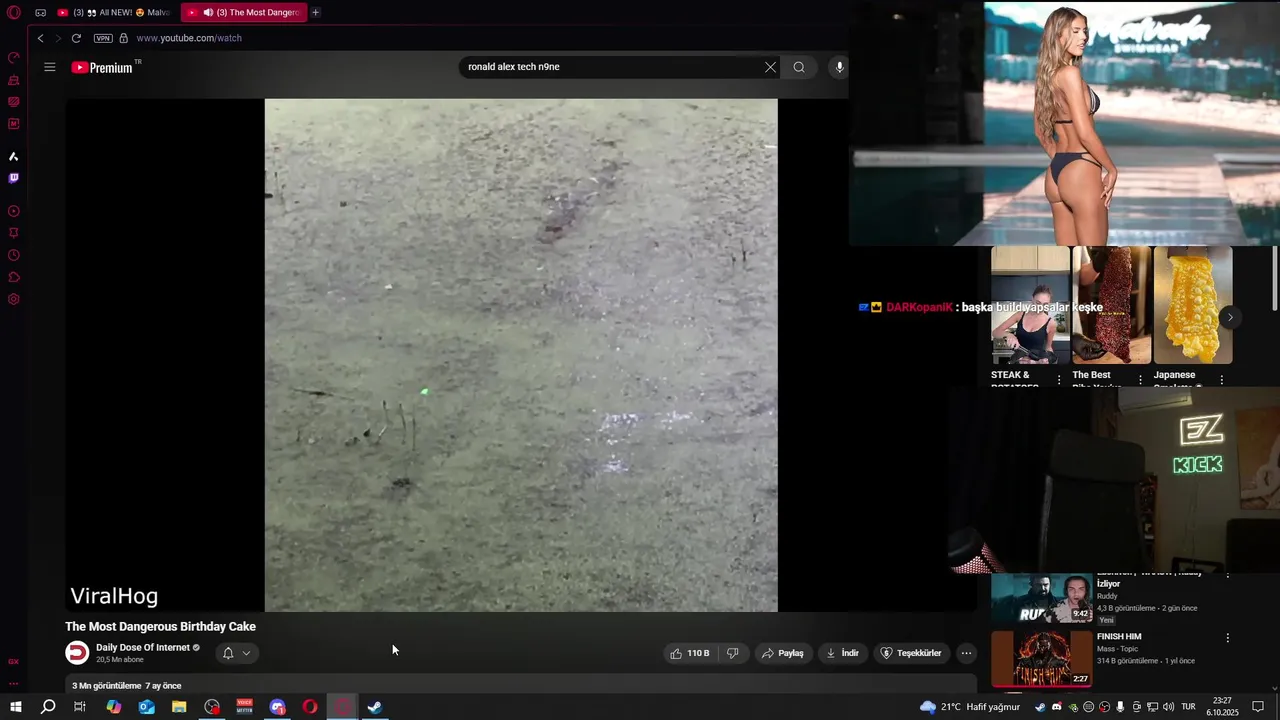Open Extensions cube icon in Opera sidebar

click(x=14, y=277)
